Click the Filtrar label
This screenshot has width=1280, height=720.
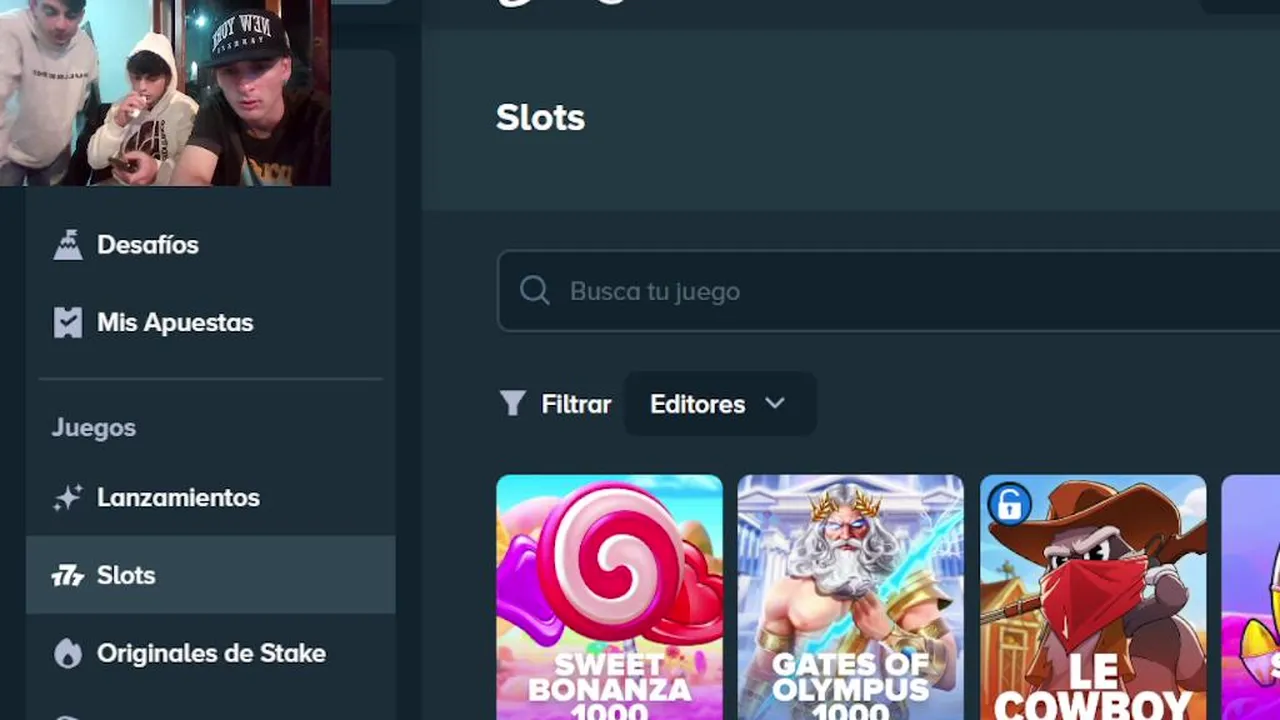[576, 404]
